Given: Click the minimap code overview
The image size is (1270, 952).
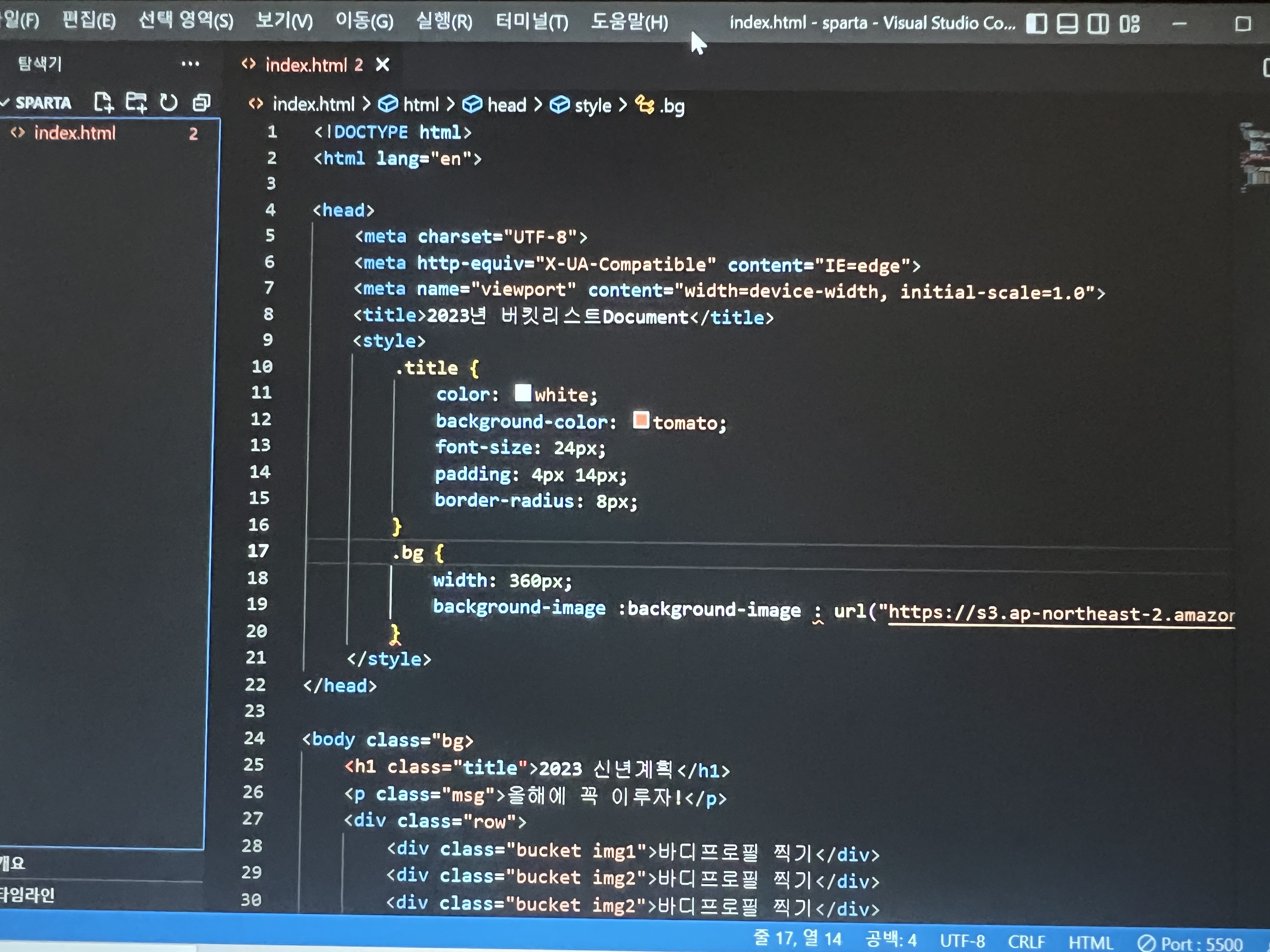Looking at the screenshot, I should [x=1255, y=158].
